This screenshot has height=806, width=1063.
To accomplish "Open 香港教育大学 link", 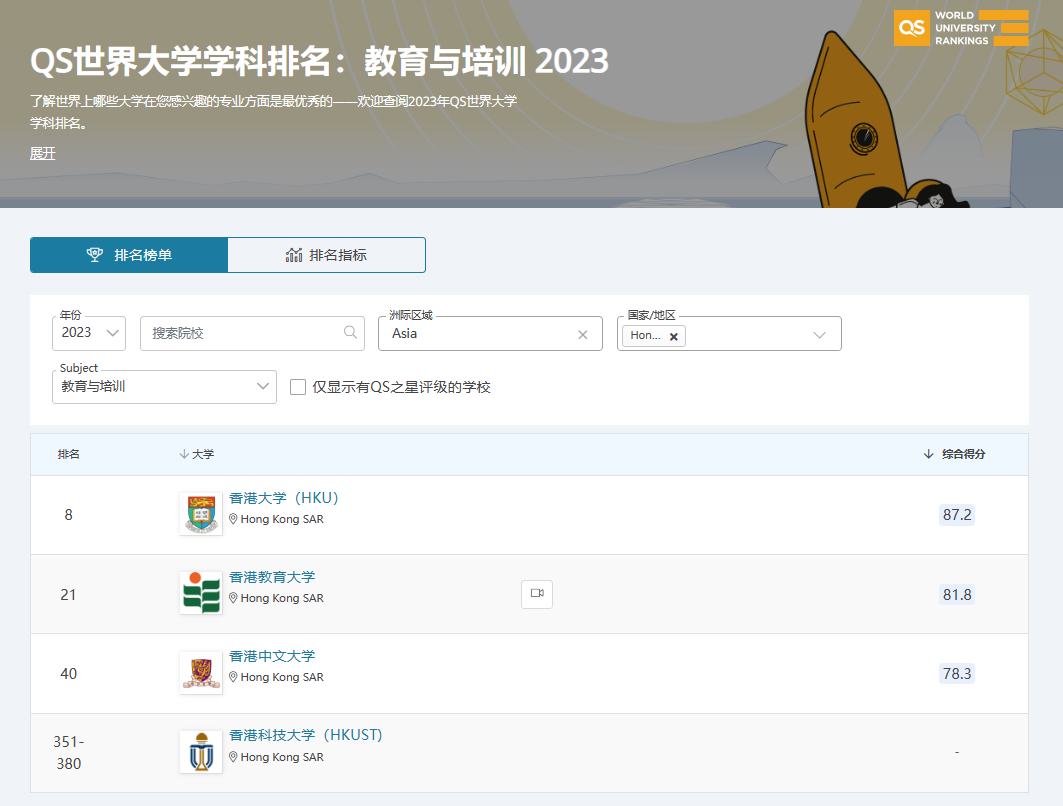I will [272, 578].
